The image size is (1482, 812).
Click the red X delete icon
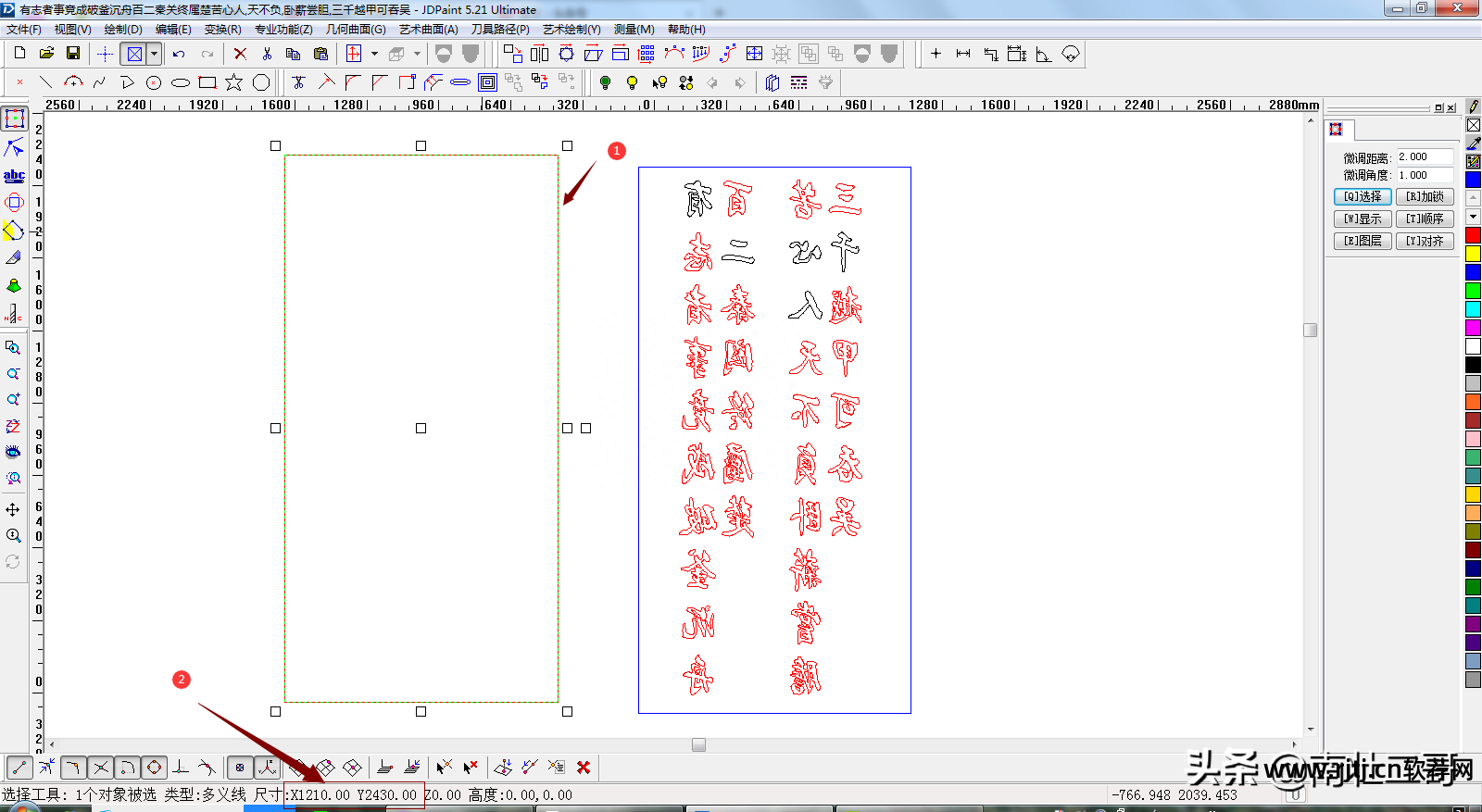pos(240,54)
